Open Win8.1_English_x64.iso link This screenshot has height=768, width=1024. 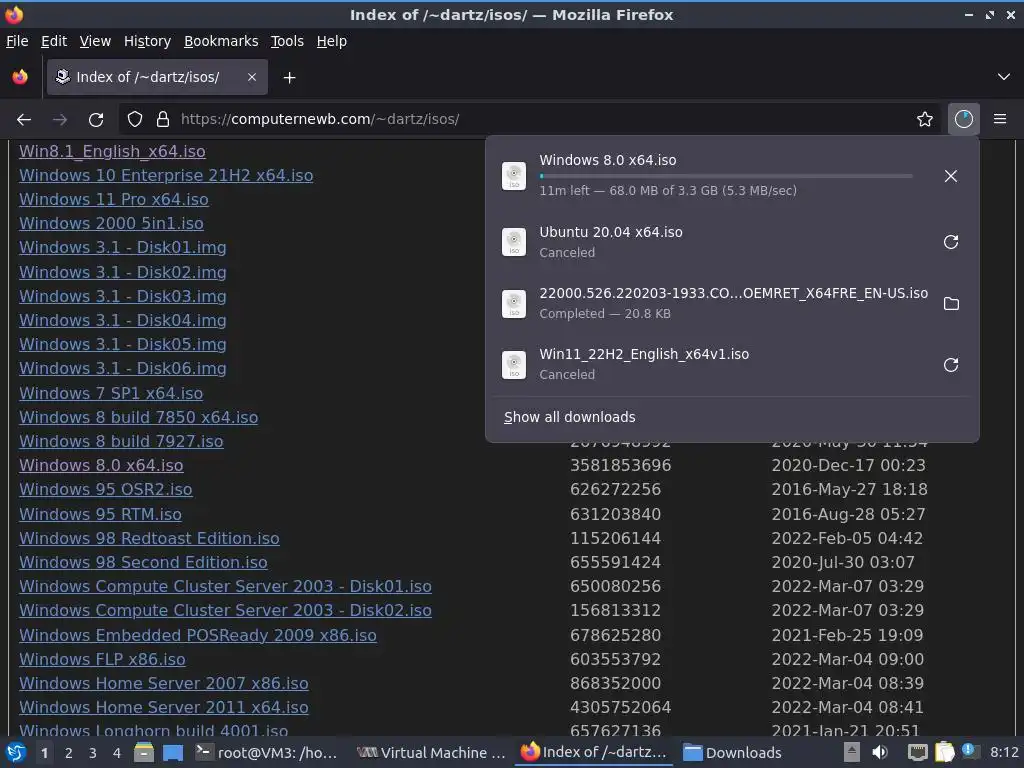click(112, 152)
